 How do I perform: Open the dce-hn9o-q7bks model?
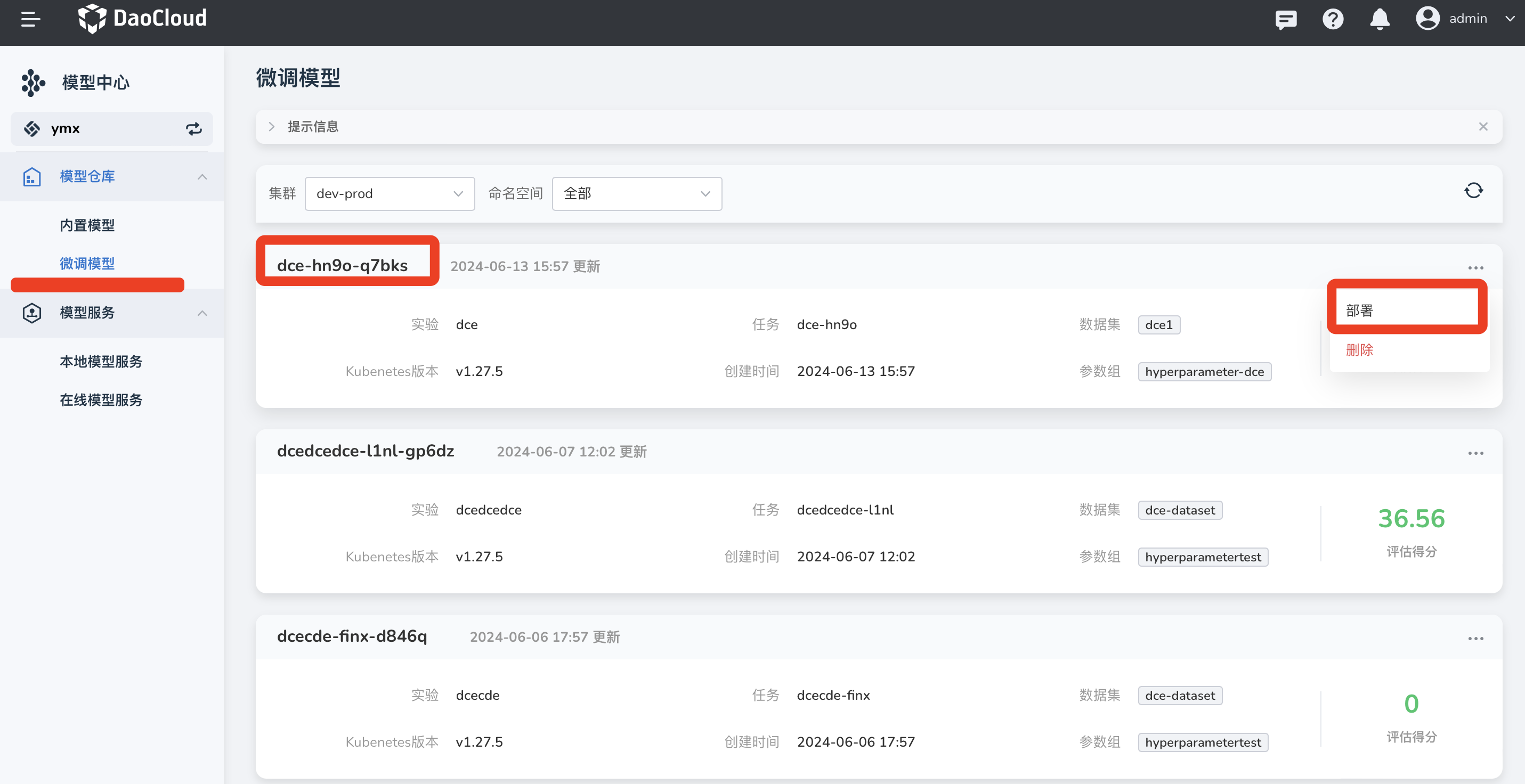tap(342, 265)
